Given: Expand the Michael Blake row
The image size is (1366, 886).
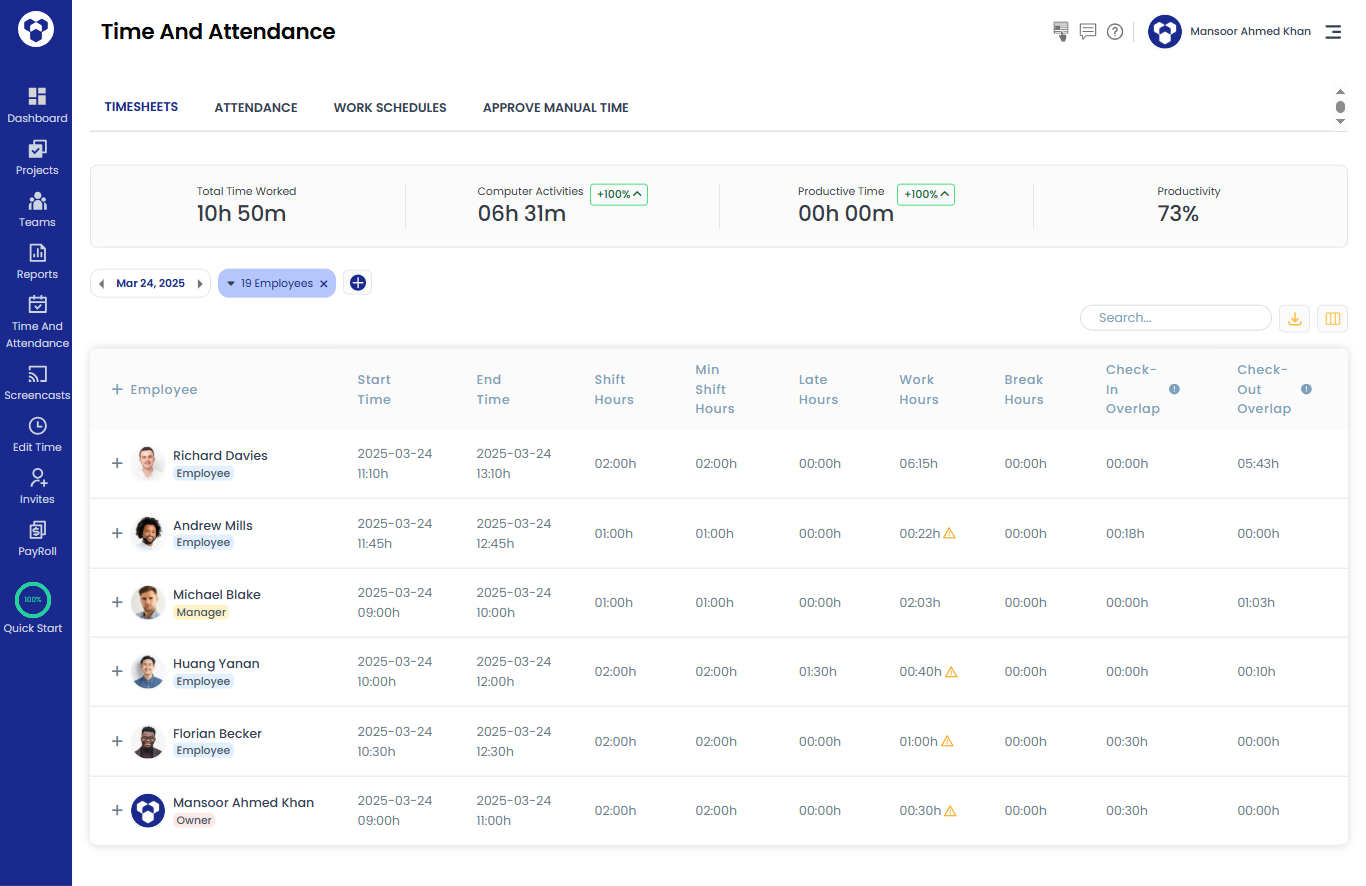Looking at the screenshot, I should point(117,602).
